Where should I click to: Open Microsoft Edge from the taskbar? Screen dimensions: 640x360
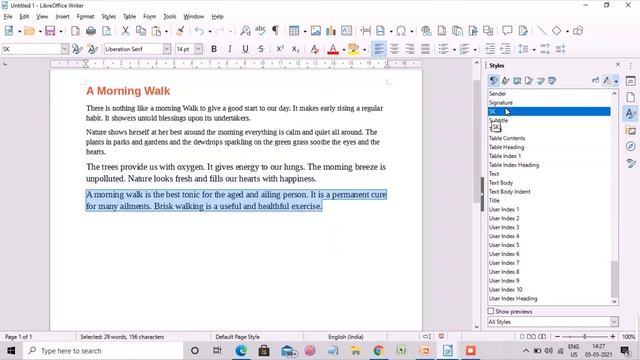241,351
